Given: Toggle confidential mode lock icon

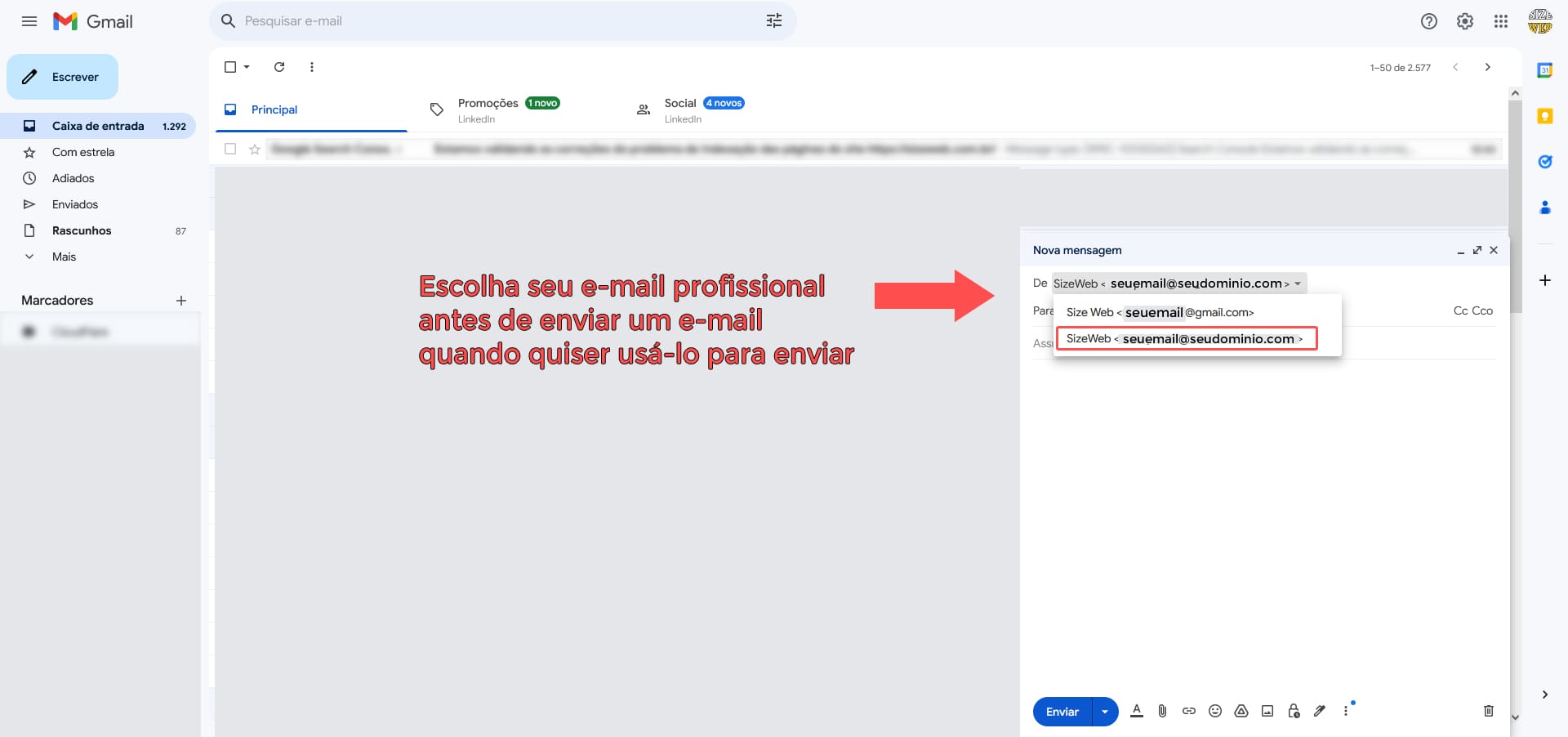Looking at the screenshot, I should [x=1294, y=711].
